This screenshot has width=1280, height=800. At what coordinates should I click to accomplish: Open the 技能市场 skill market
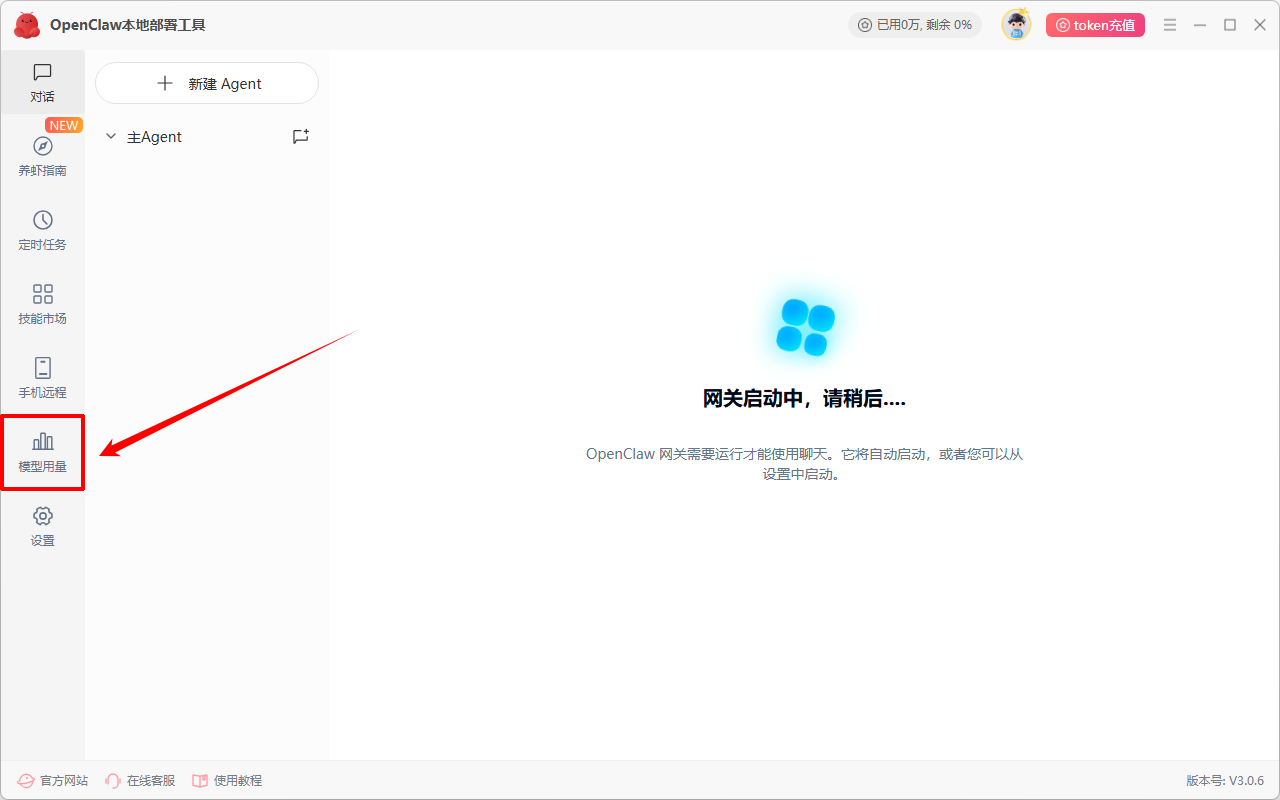pyautogui.click(x=42, y=304)
